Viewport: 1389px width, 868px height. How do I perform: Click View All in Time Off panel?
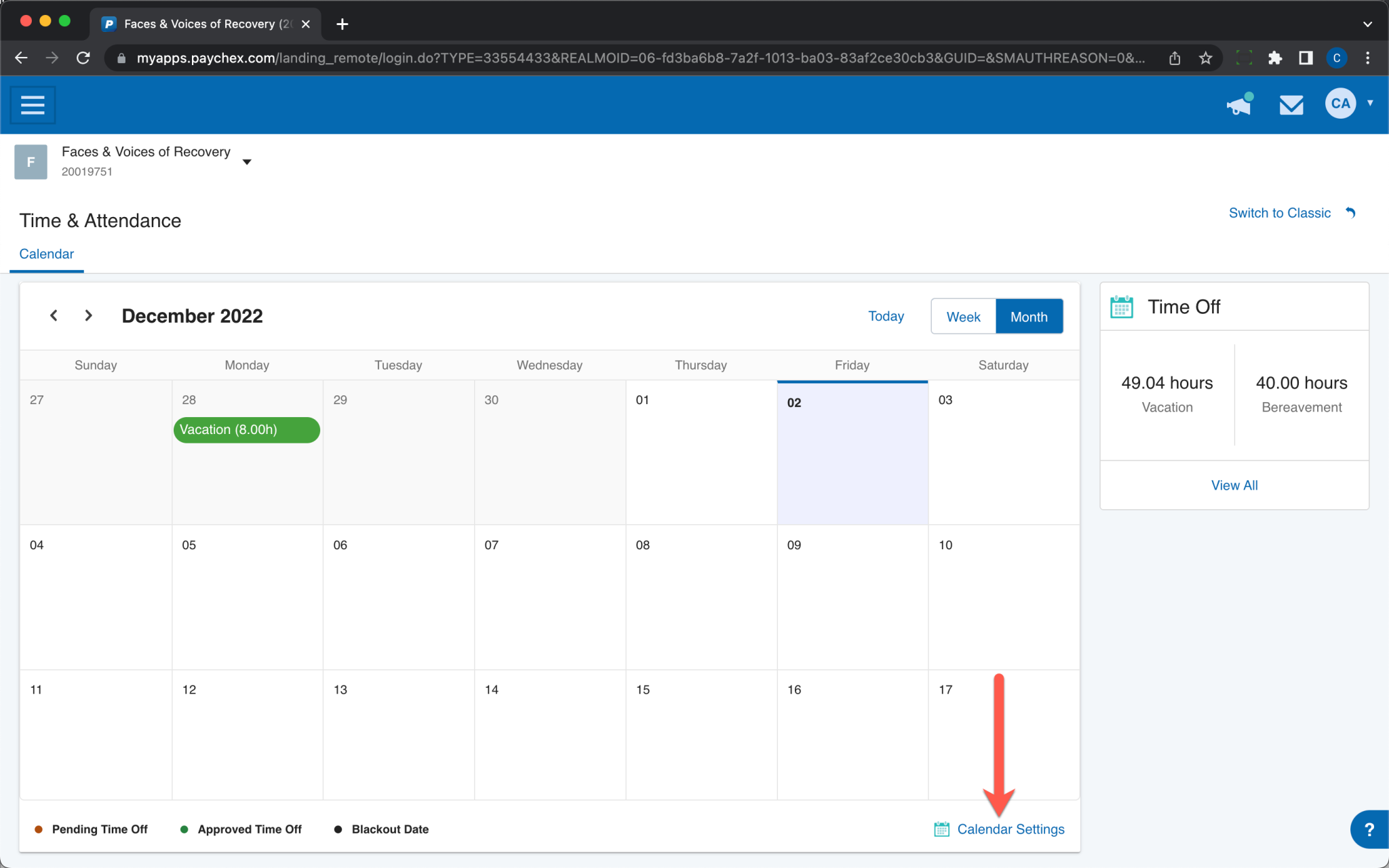[x=1234, y=485]
